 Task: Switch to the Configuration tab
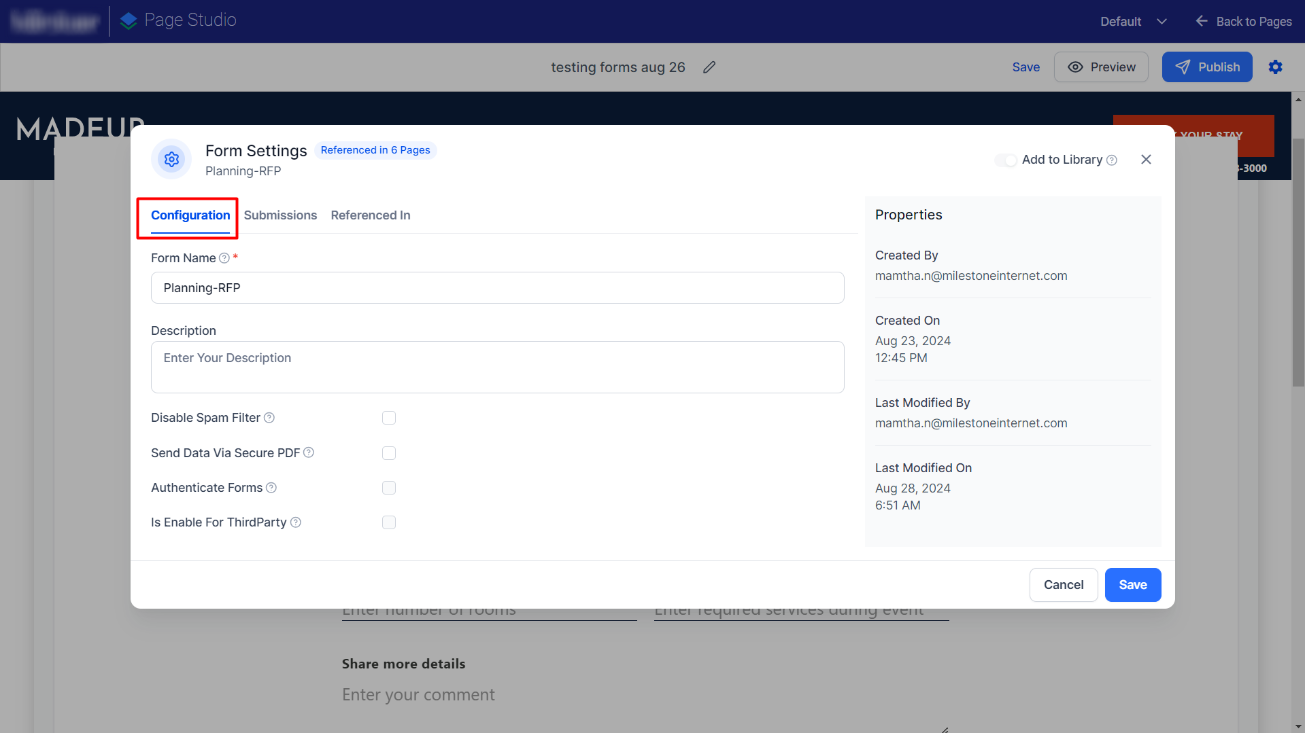tap(190, 215)
